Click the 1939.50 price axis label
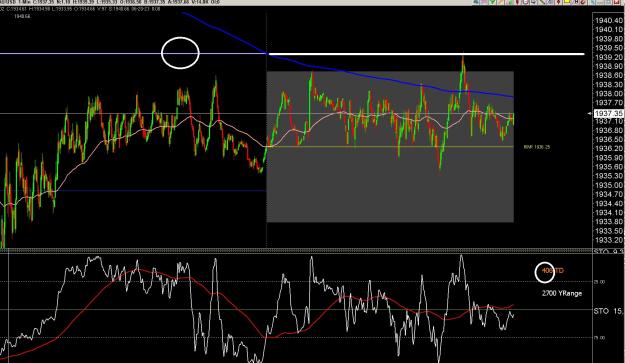 (609, 48)
